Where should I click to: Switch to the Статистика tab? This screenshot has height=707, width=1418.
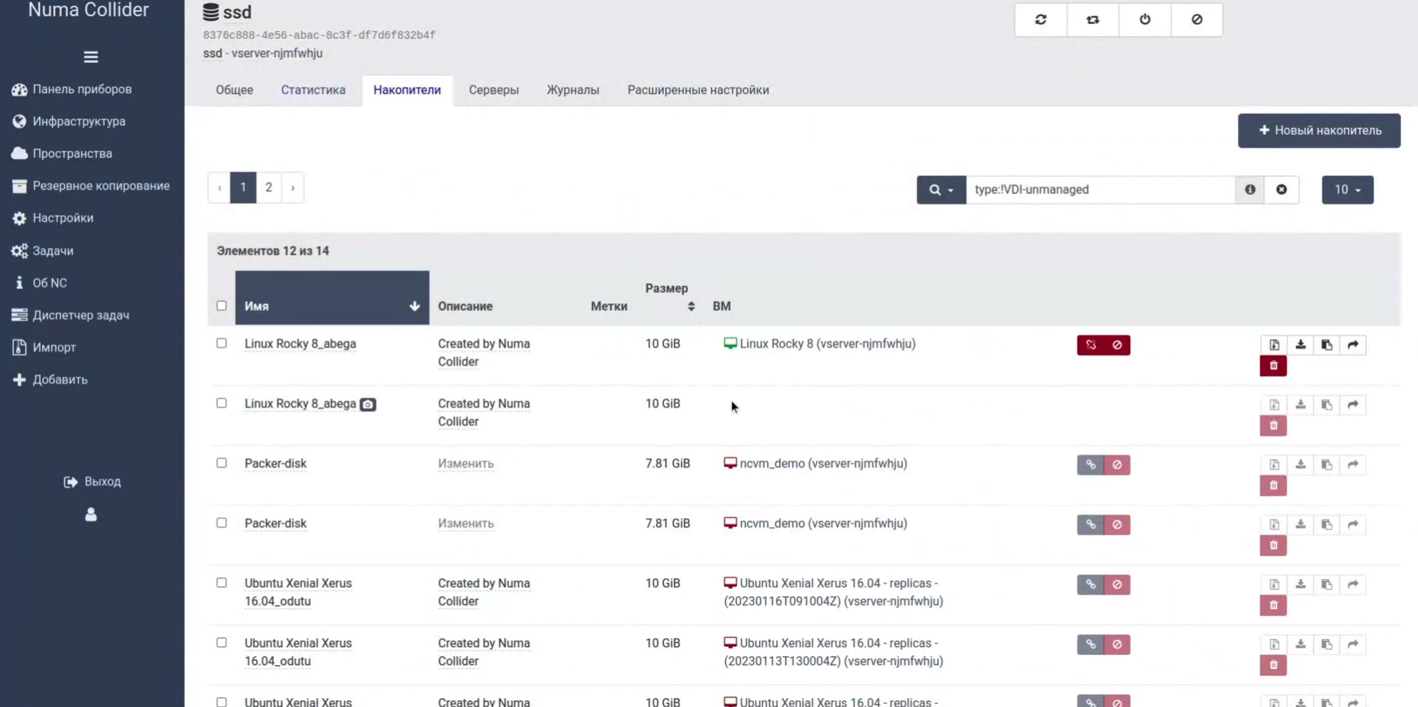click(313, 90)
